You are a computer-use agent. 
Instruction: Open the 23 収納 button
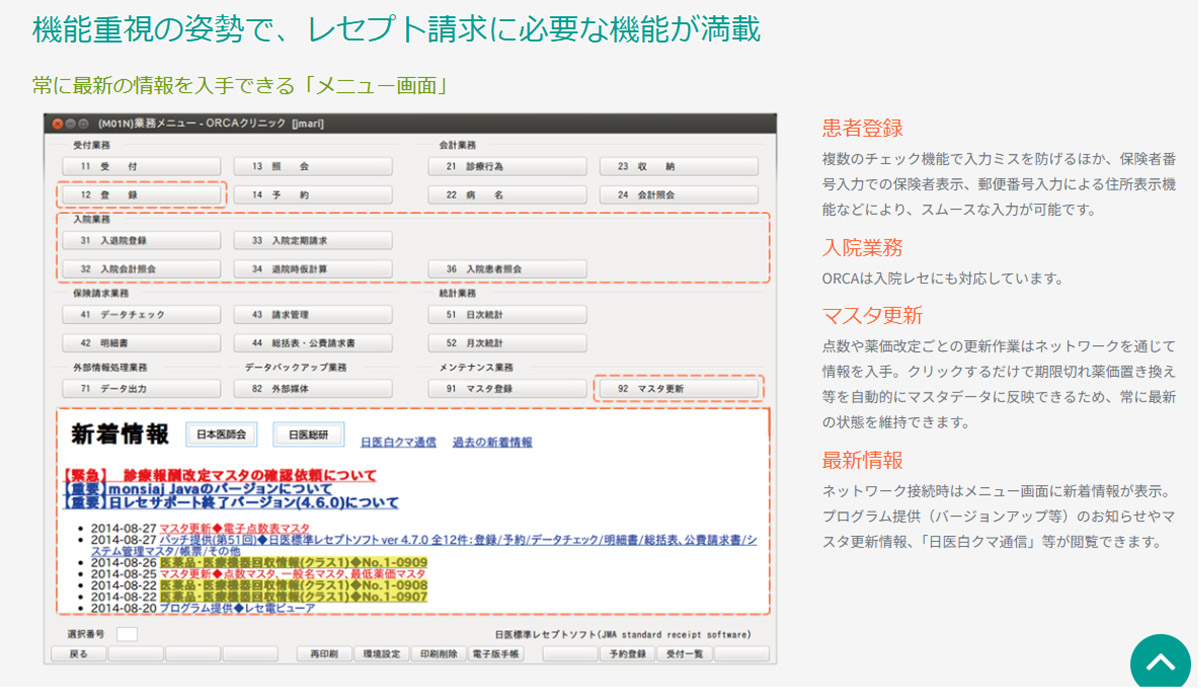678,166
